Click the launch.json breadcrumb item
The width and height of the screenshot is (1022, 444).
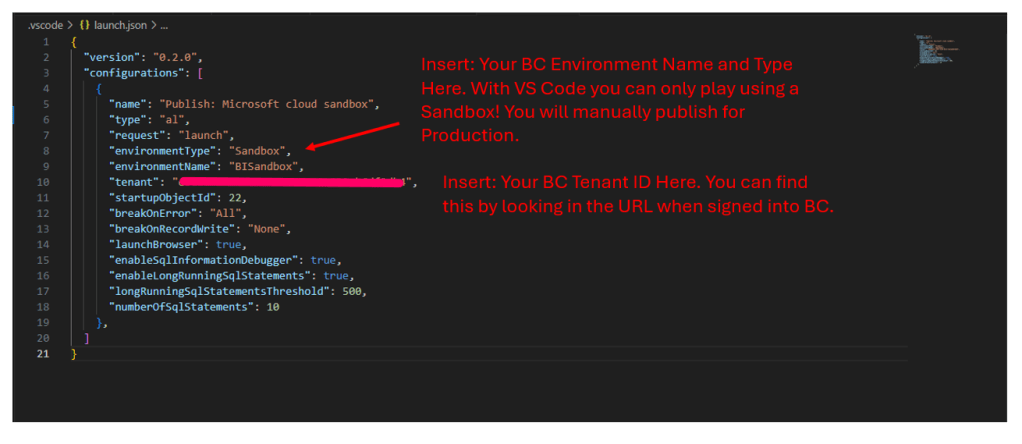121,25
